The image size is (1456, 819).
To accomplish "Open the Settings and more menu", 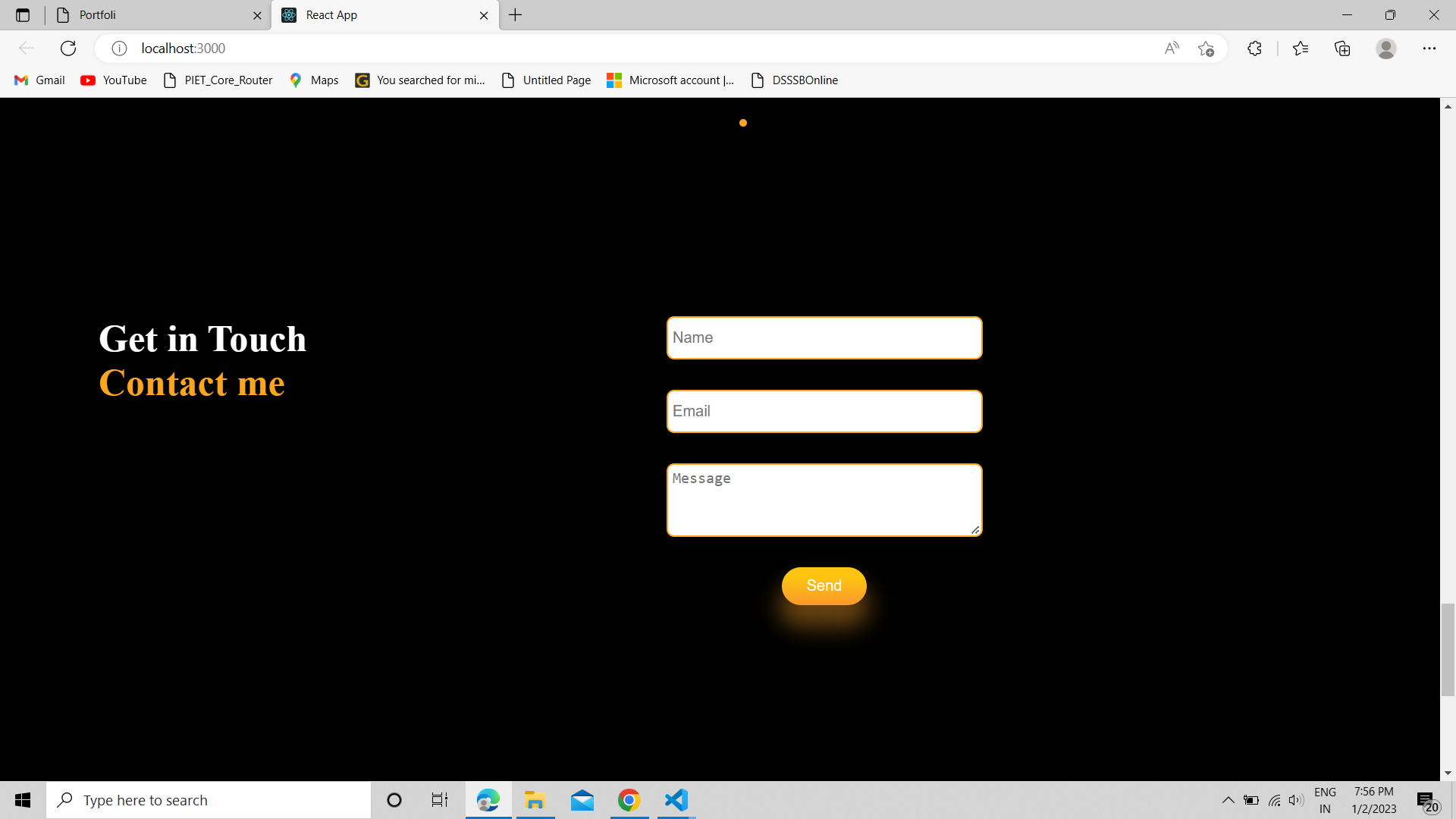I will pos(1431,48).
